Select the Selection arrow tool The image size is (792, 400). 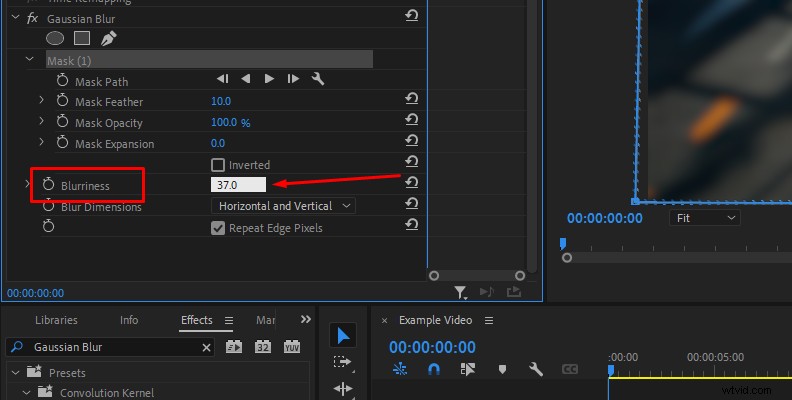342,336
